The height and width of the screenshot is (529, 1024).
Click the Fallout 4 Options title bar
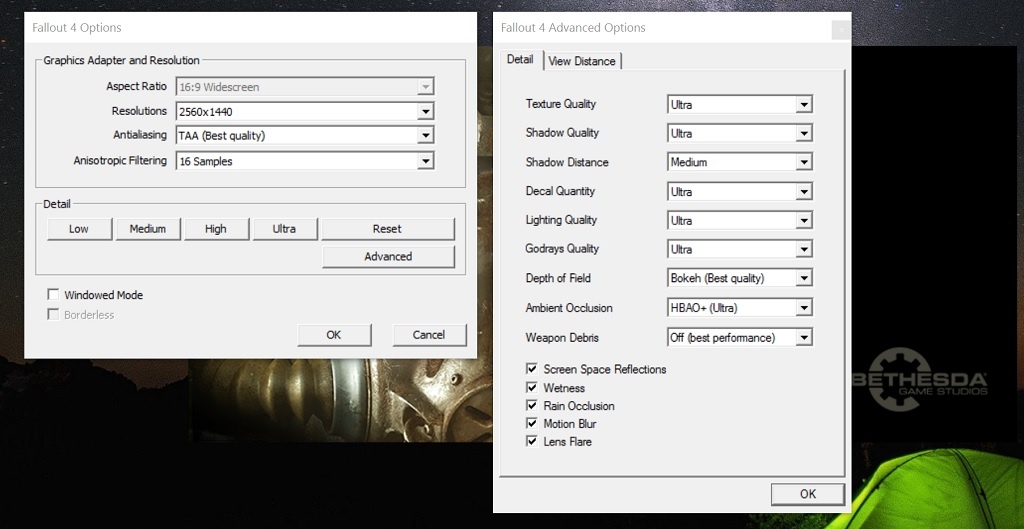point(250,27)
